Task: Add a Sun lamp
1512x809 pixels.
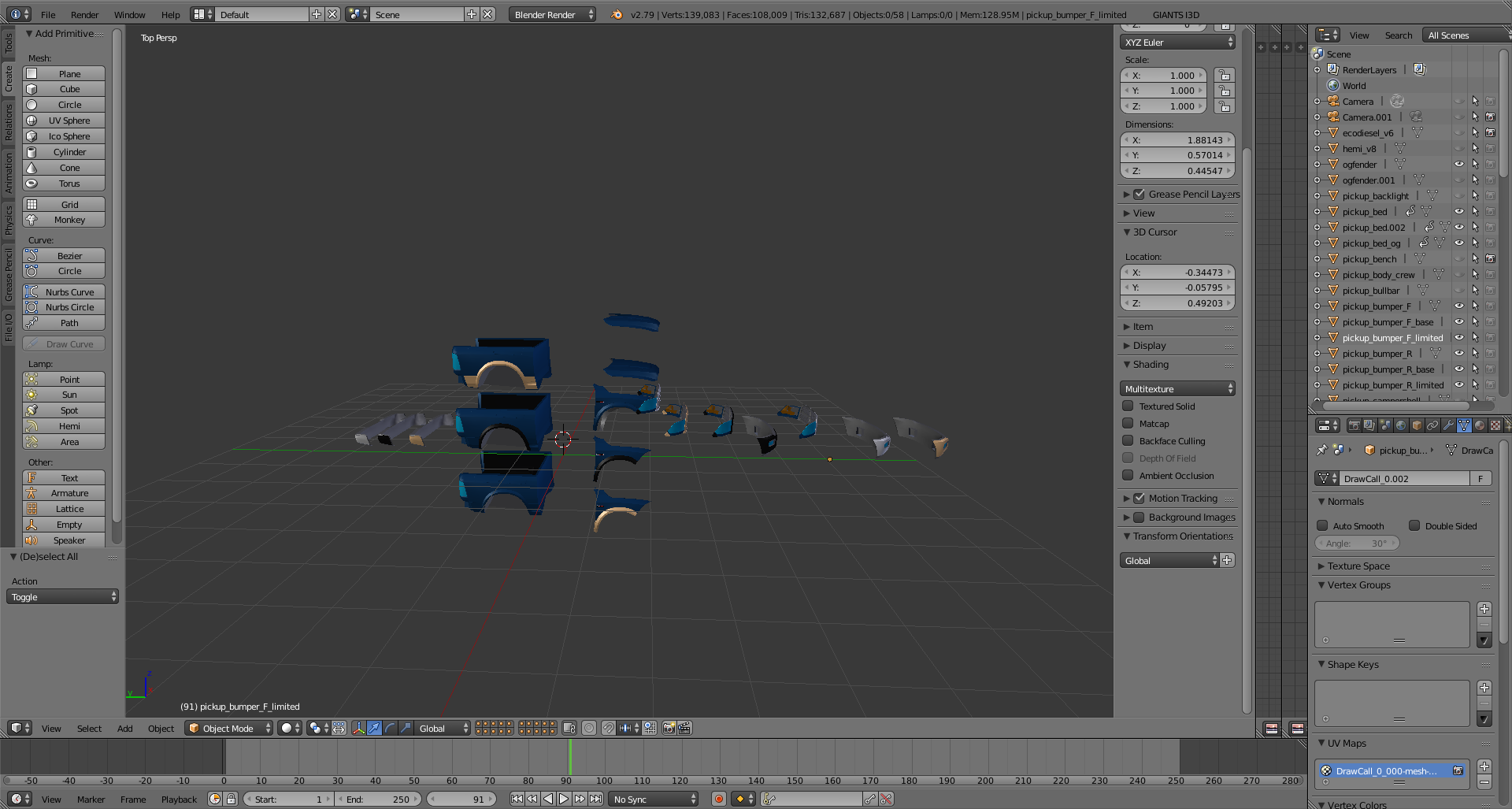Action: pyautogui.click(x=64, y=395)
